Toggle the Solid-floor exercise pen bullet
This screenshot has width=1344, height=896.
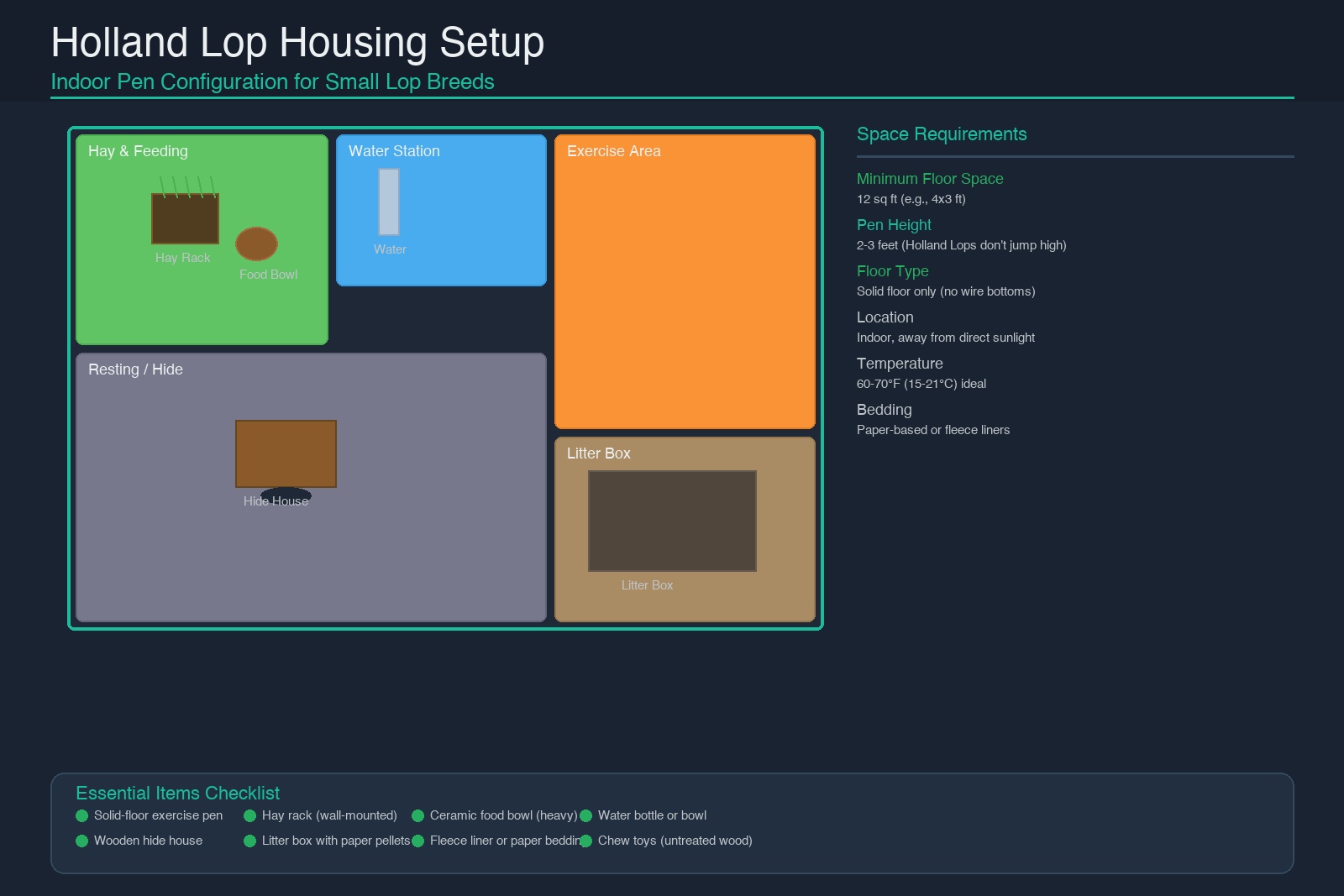pos(81,815)
